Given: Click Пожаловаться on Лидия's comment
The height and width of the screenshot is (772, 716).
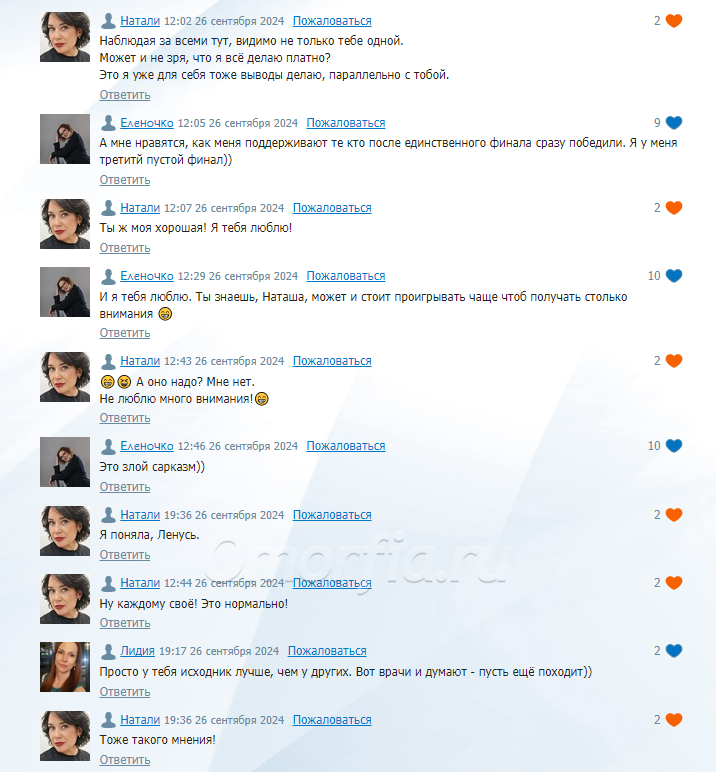Looking at the screenshot, I should click(x=327, y=651).
